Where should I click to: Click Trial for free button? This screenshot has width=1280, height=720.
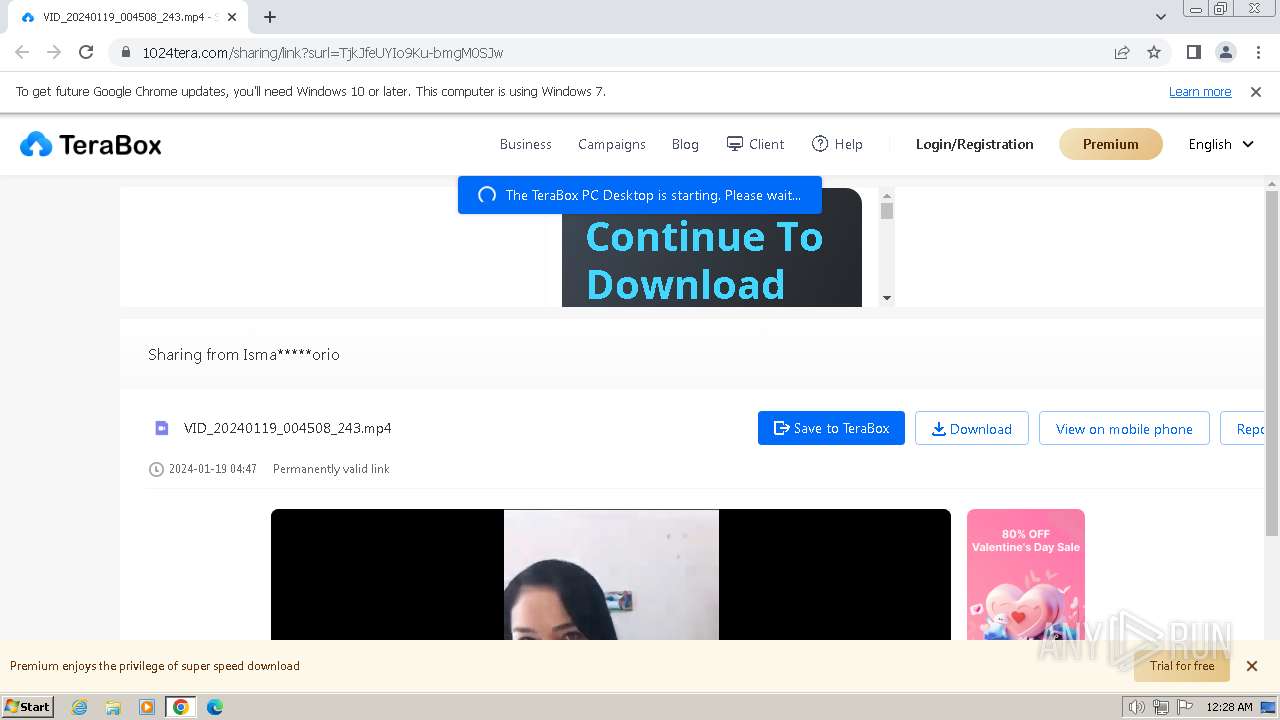coord(1182,666)
